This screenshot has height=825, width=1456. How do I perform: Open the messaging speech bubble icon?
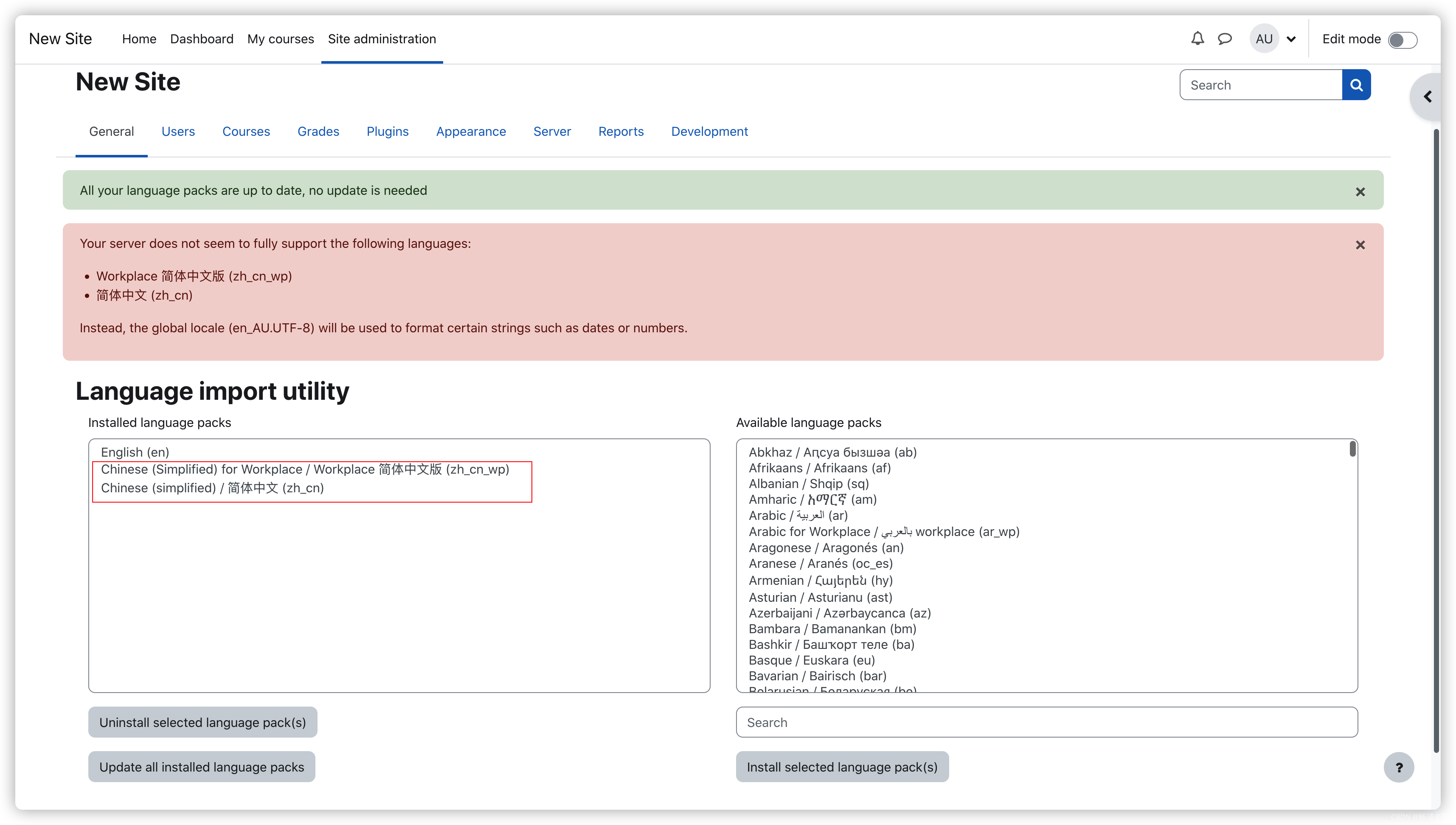(x=1224, y=39)
